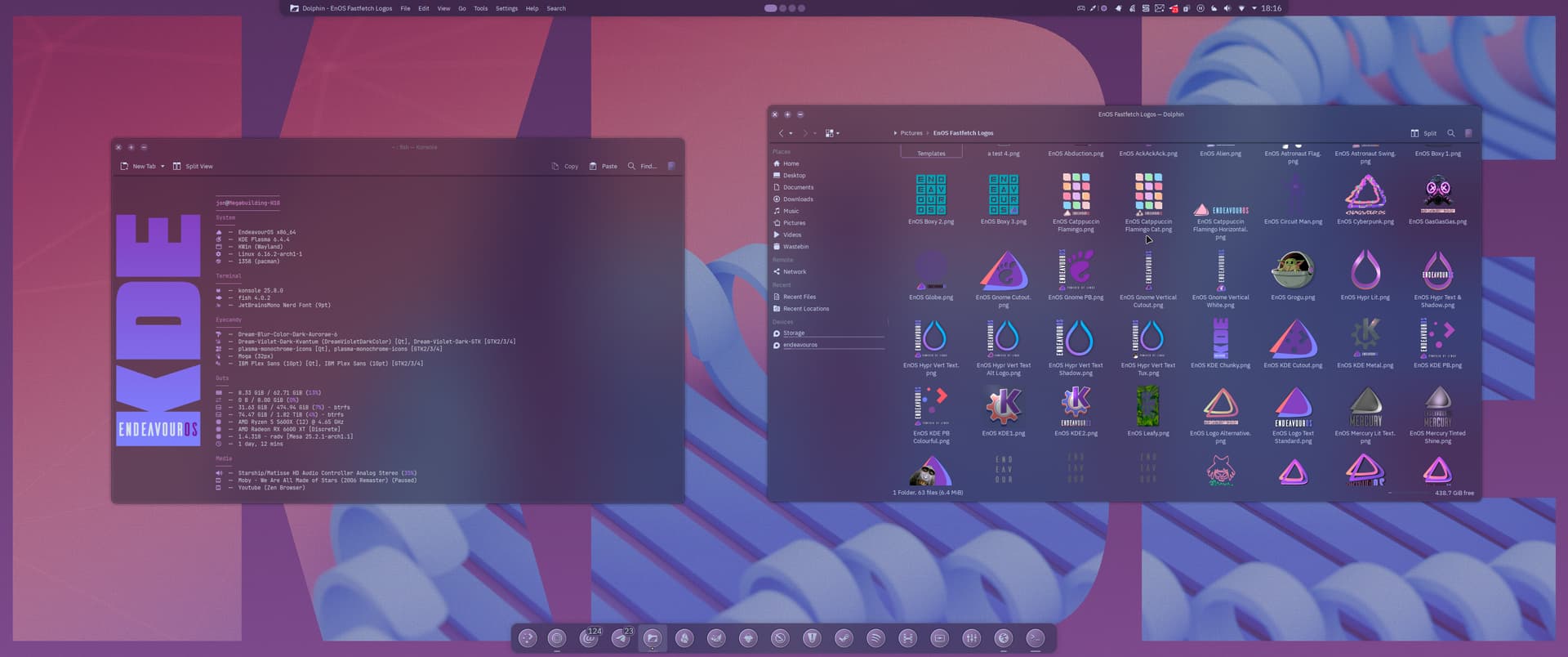Open File menu in top bar
1568x657 pixels.
[405, 8]
